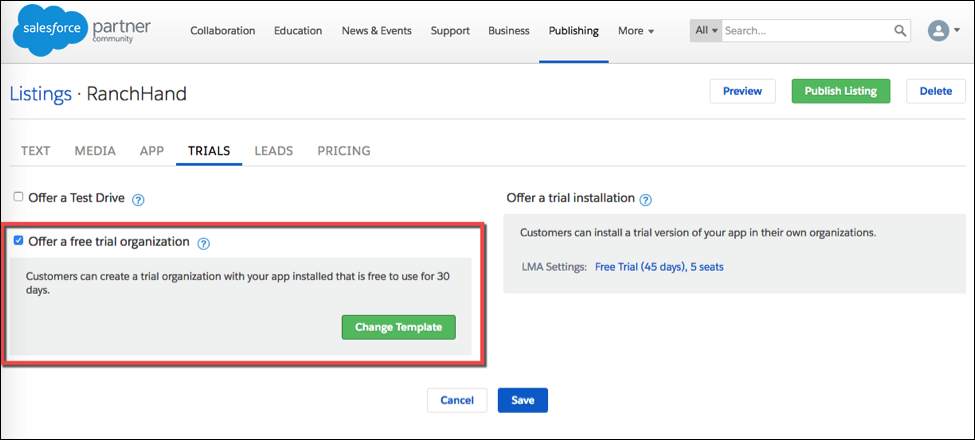Screen dimensions: 975x440
Task: Switch to the MEDIA tab
Action: click(95, 150)
